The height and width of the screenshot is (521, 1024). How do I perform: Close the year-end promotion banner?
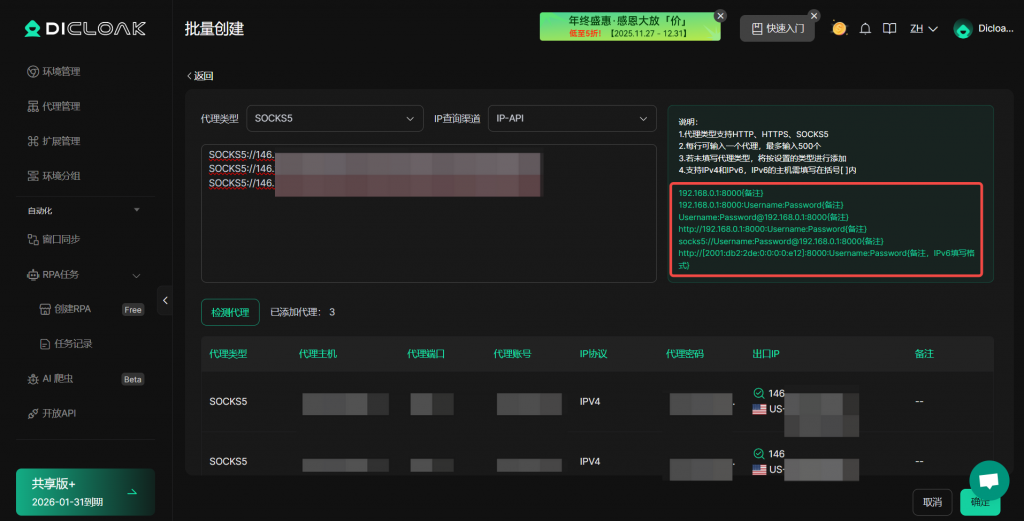coord(718,16)
